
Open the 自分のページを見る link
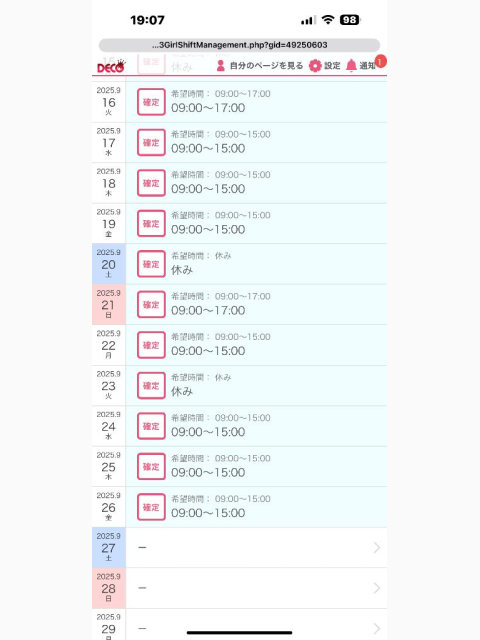(266, 66)
